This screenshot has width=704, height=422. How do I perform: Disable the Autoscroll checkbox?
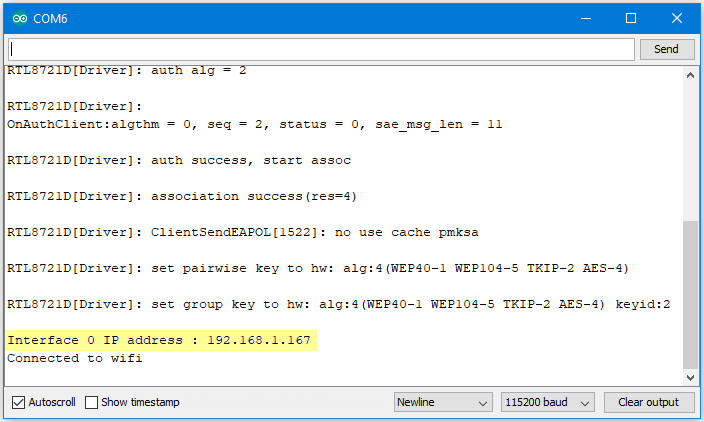click(x=18, y=402)
